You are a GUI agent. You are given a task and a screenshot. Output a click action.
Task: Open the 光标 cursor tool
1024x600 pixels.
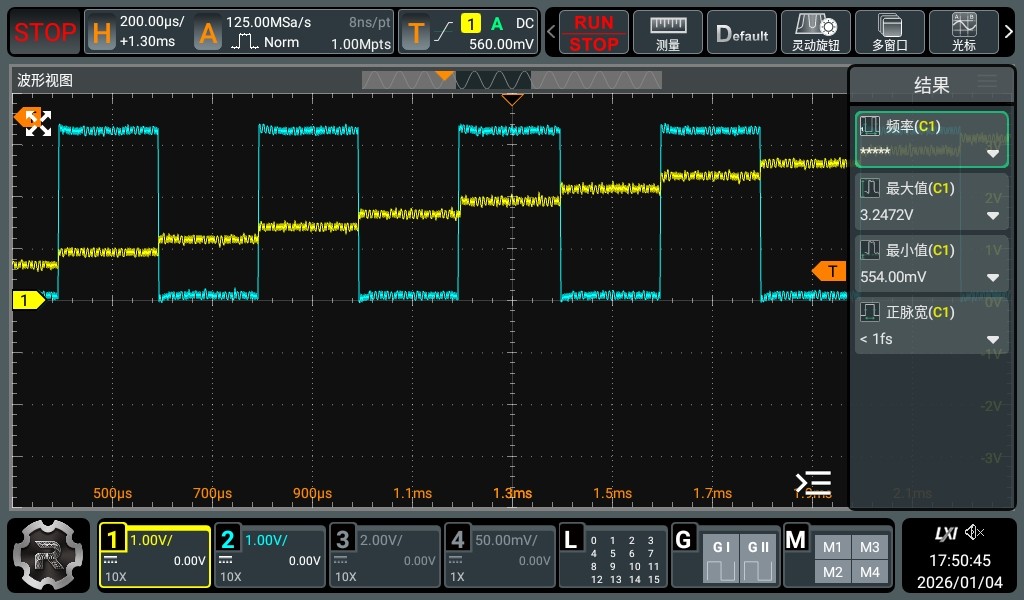pyautogui.click(x=963, y=32)
